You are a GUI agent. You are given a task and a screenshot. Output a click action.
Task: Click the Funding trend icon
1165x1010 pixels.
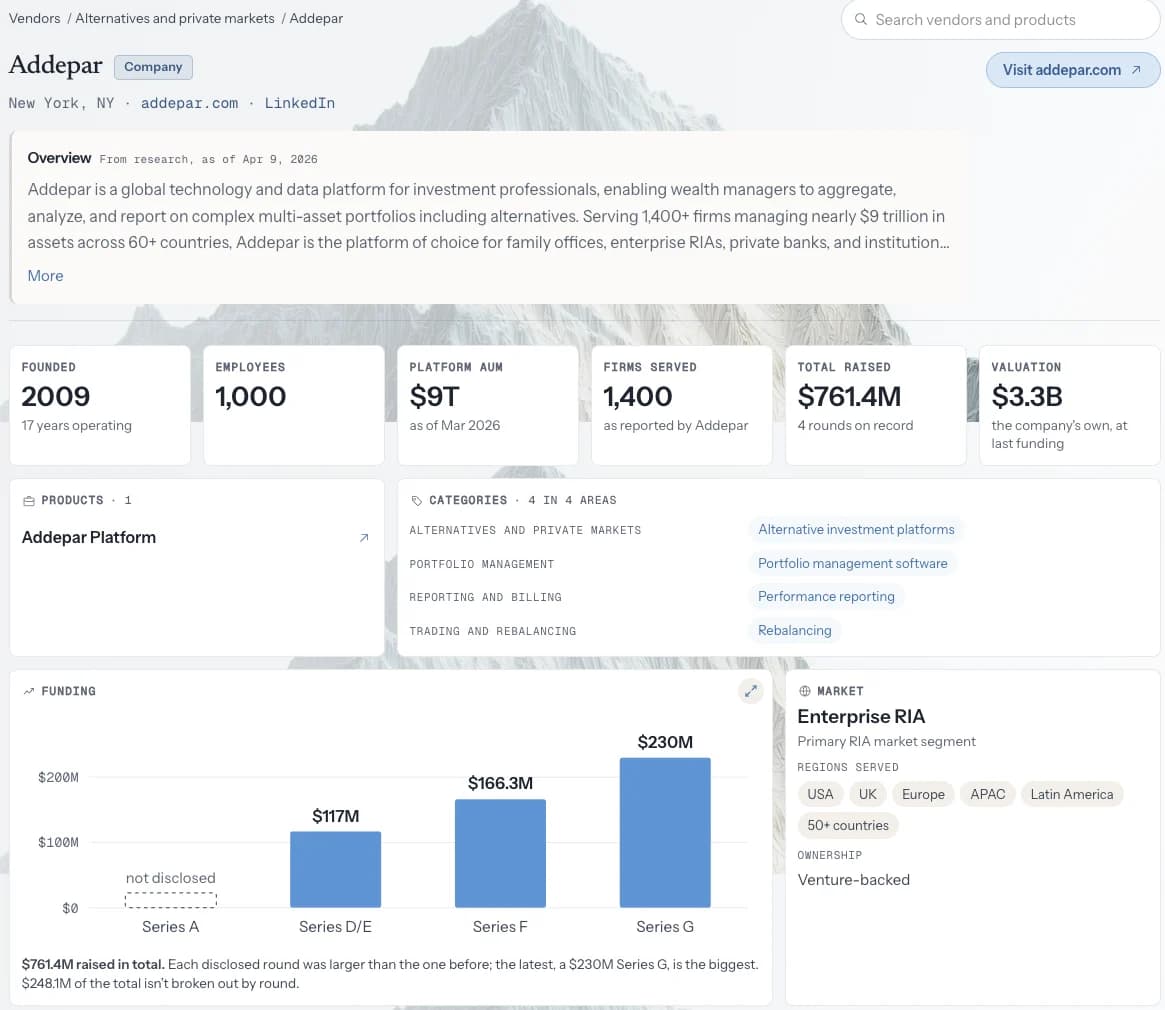pos(29,691)
